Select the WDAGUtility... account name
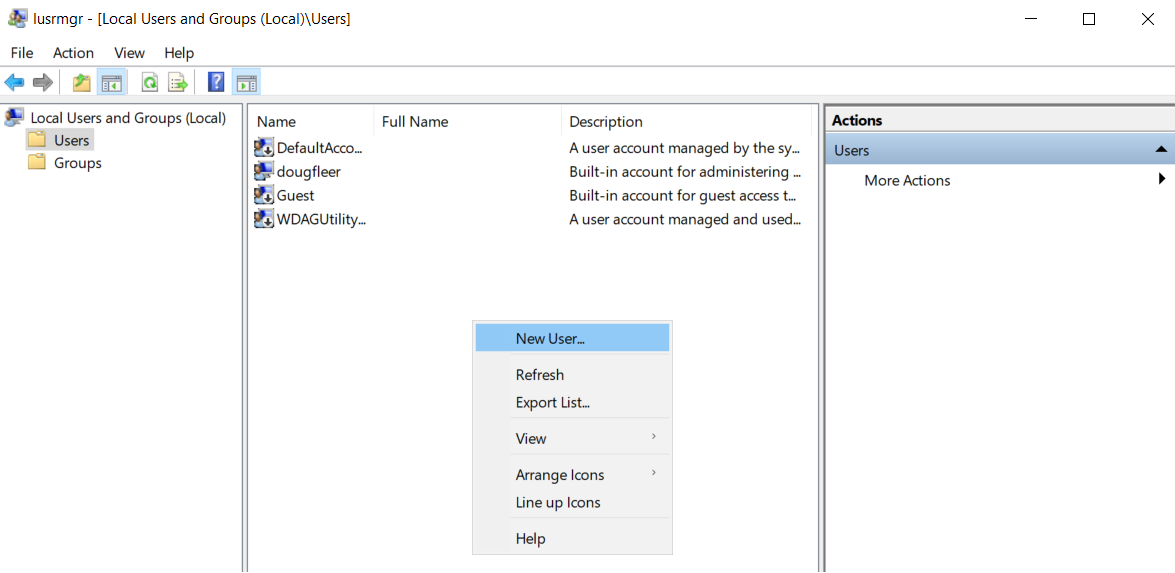The image size is (1175, 573). (x=322, y=219)
